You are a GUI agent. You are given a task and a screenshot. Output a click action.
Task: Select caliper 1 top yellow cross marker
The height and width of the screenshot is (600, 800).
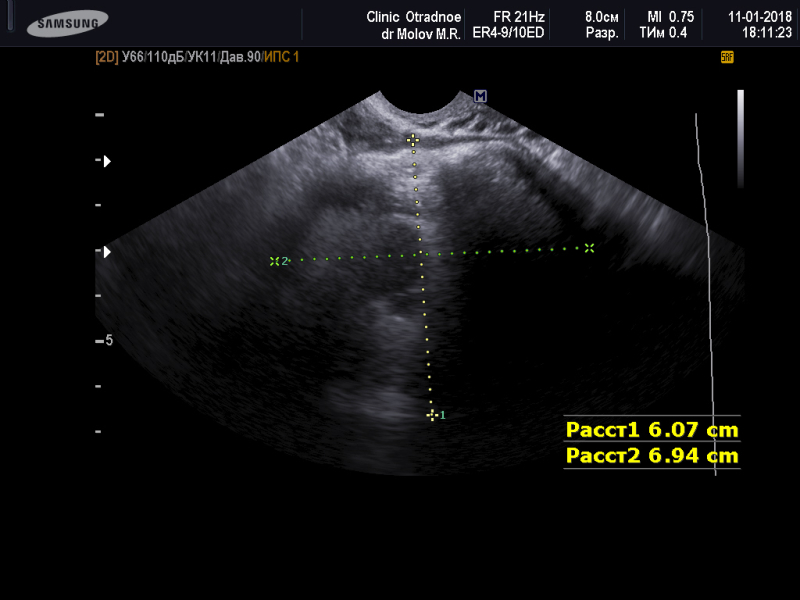413,140
